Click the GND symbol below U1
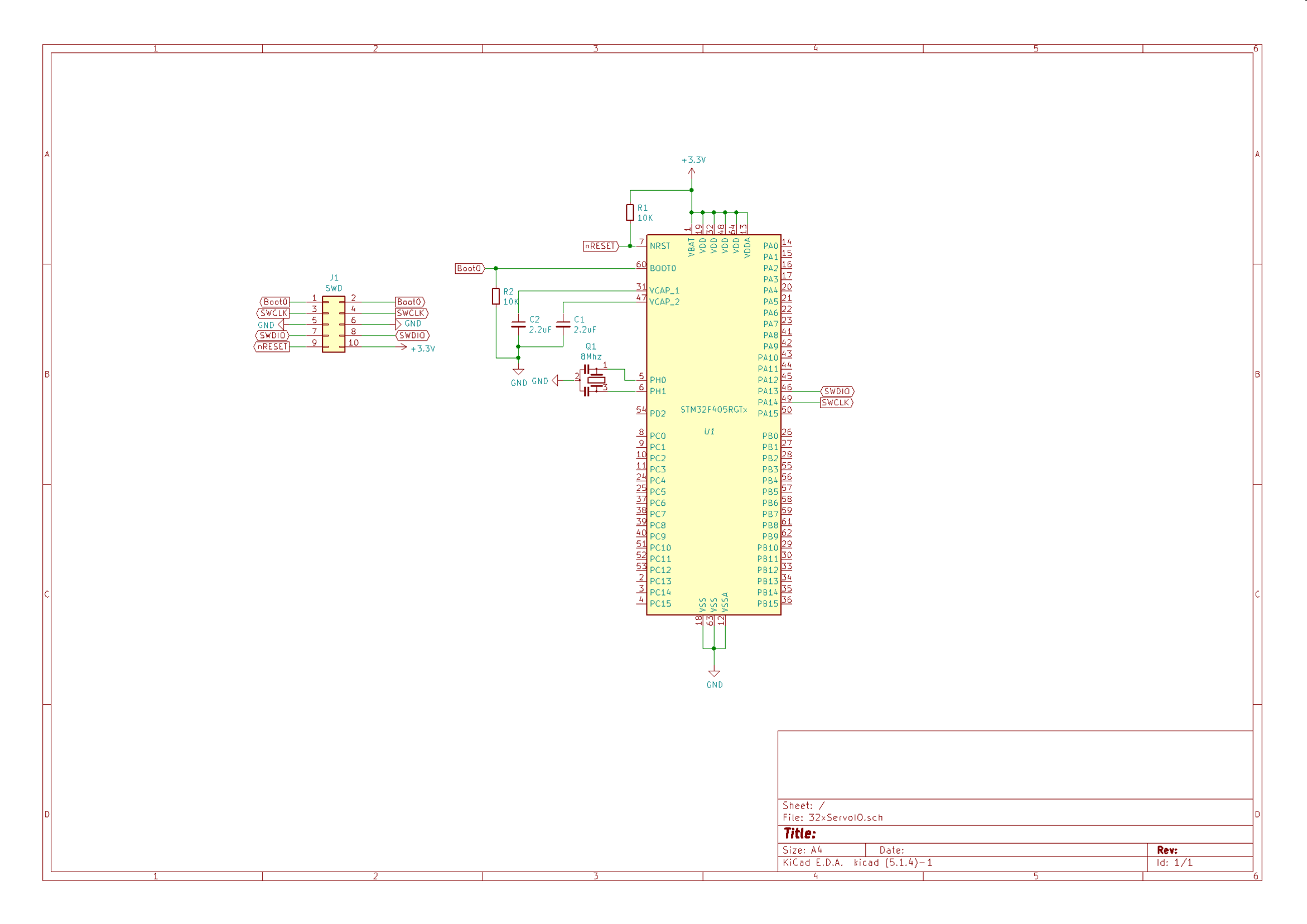Screen dimensions: 1307x924 [714, 674]
